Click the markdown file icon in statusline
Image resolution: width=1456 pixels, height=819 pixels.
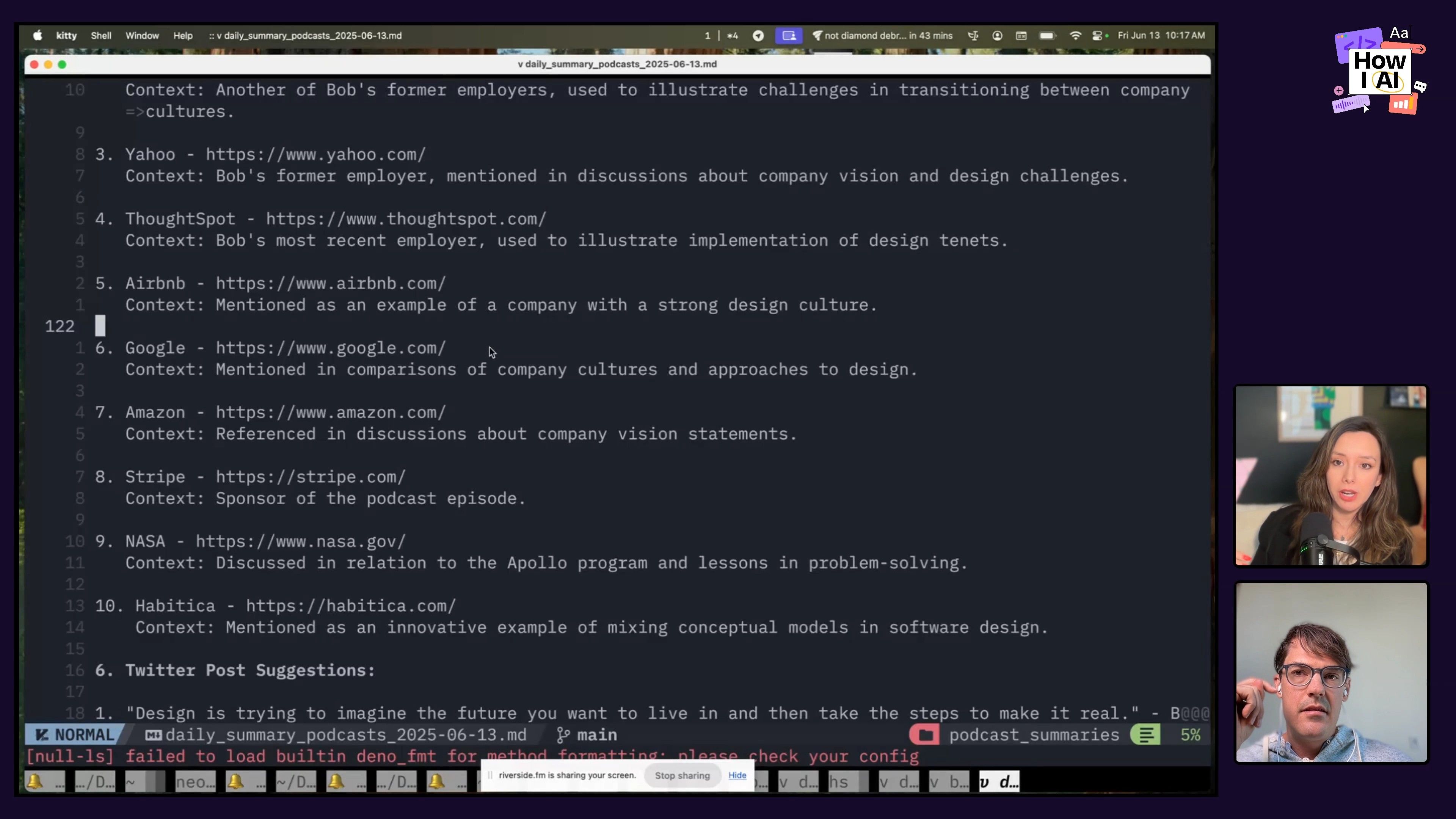152,735
